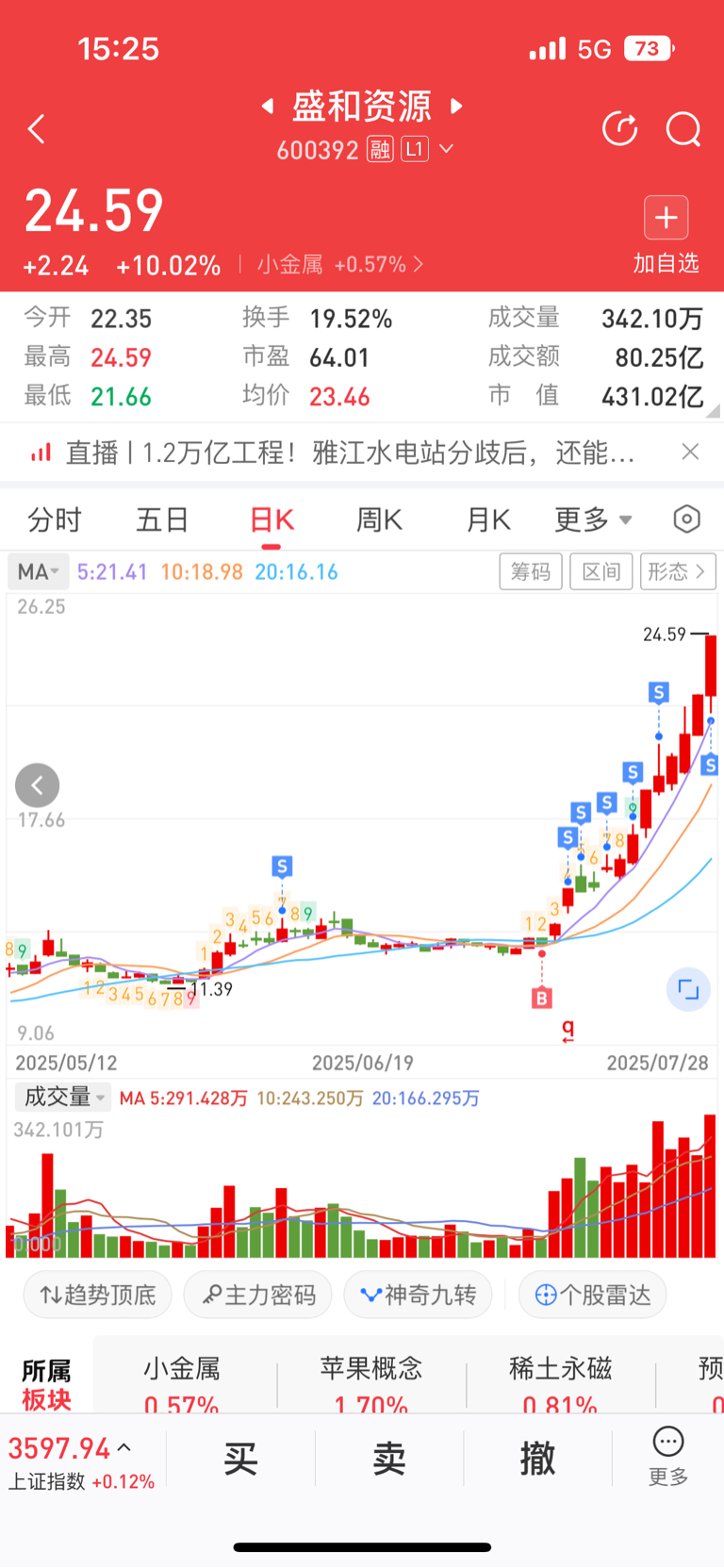Viewport: 724px width, 1568px height.
Task: Add stock to watchlist with plus button
Action: tap(666, 218)
